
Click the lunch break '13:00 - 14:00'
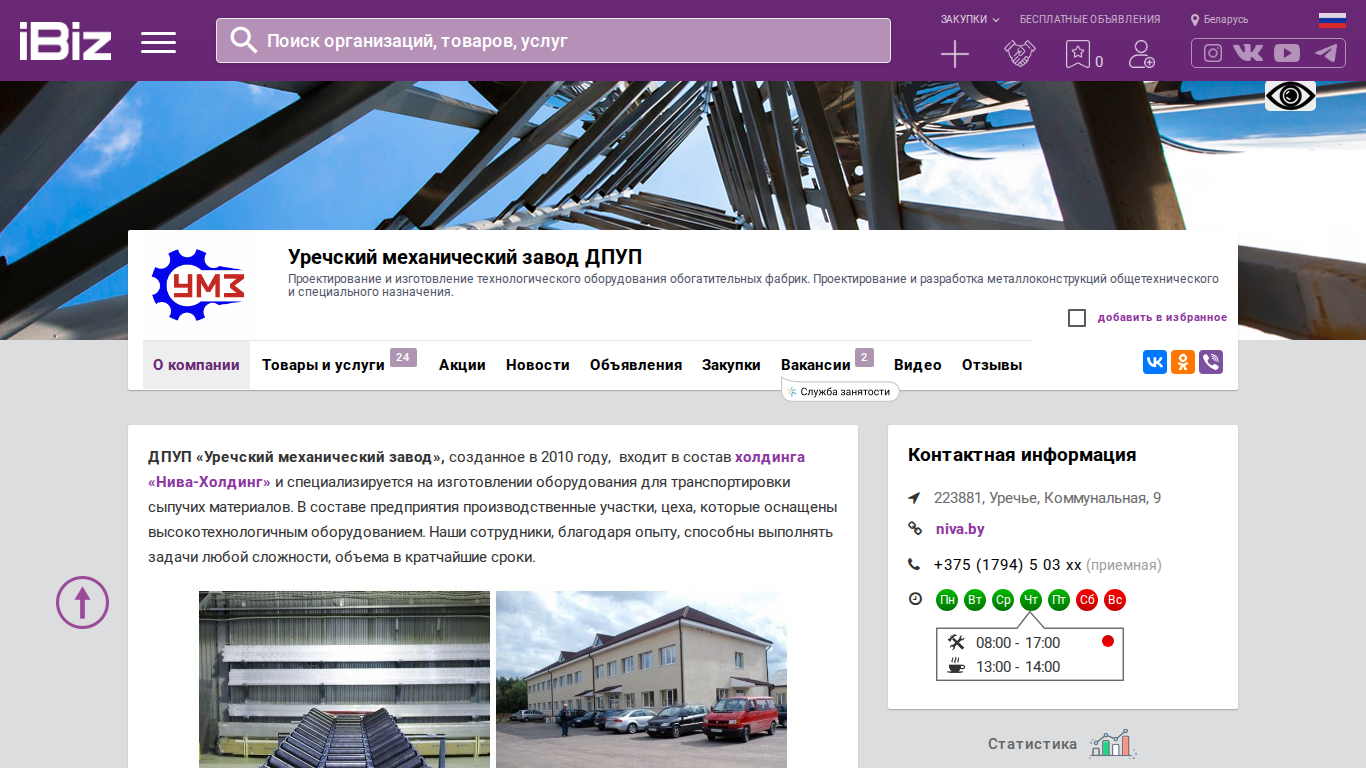pos(1018,667)
